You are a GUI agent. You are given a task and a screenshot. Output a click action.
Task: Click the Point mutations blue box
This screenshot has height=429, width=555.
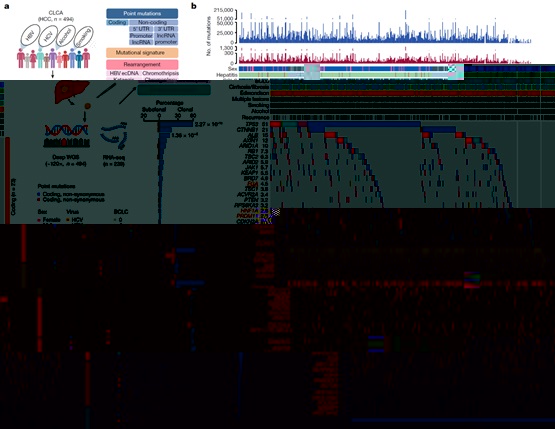(142, 13)
